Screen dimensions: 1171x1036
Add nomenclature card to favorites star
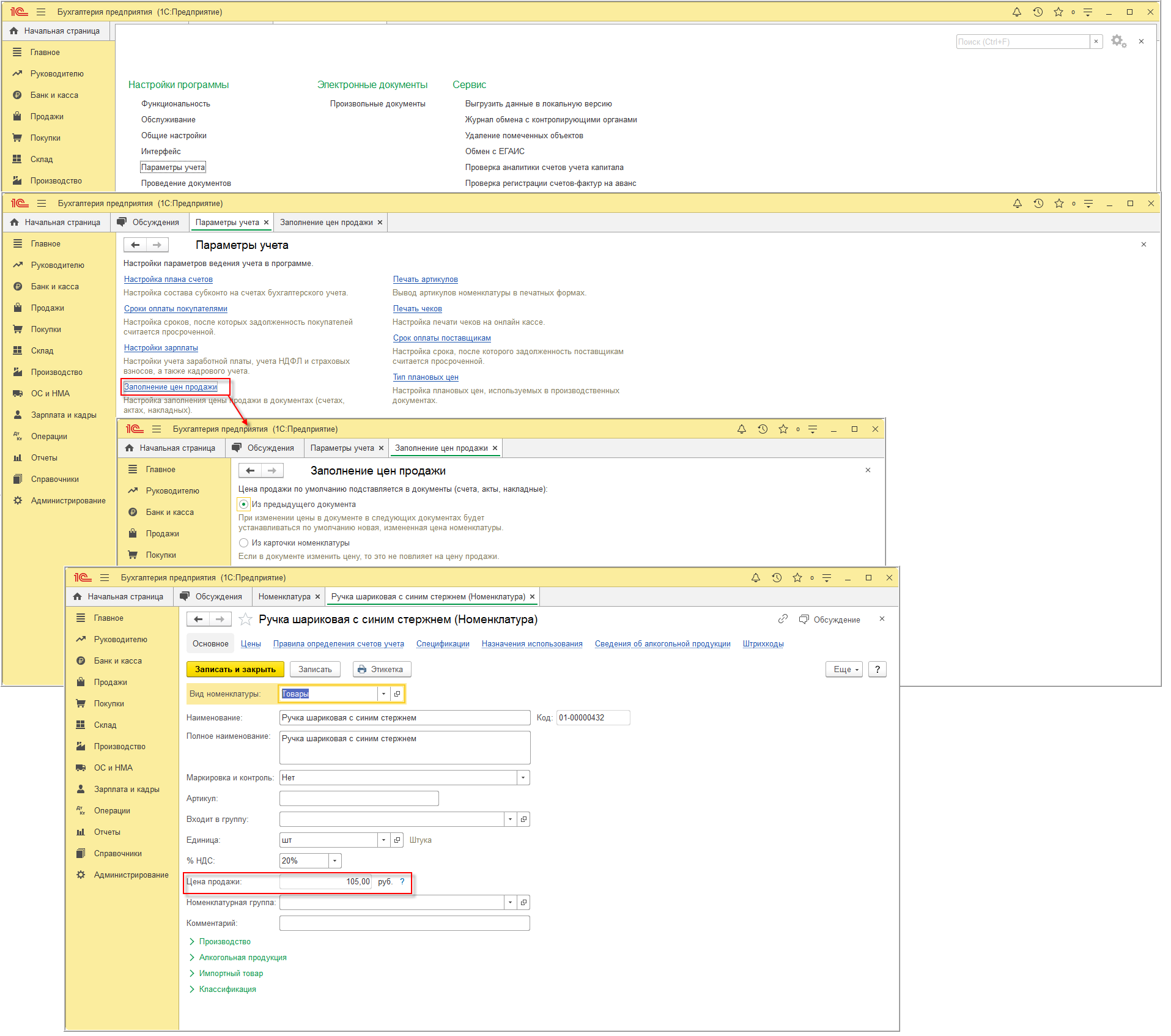(245, 620)
